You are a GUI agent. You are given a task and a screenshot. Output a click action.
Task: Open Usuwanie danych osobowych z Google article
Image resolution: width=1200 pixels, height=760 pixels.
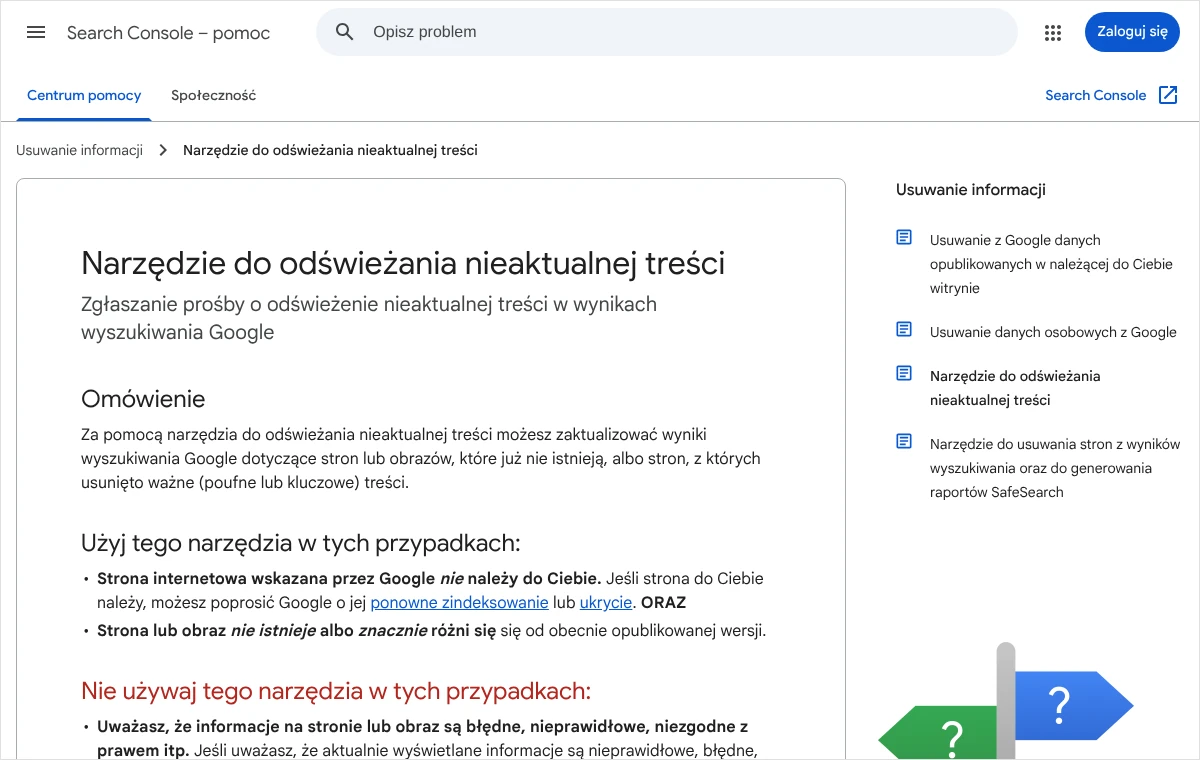click(x=1053, y=332)
